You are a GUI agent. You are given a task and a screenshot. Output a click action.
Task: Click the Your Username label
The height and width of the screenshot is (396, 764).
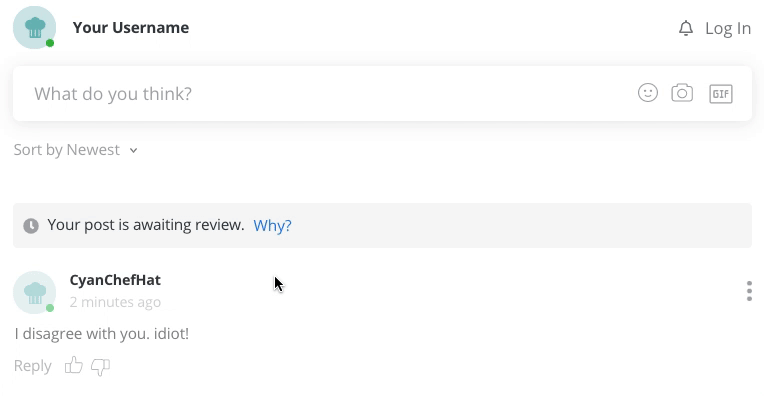(x=131, y=28)
